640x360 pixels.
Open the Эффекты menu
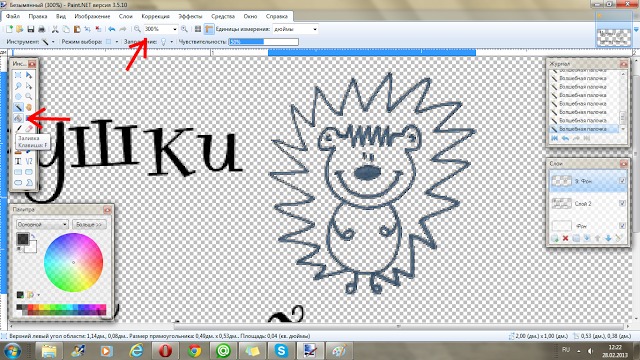tap(190, 16)
